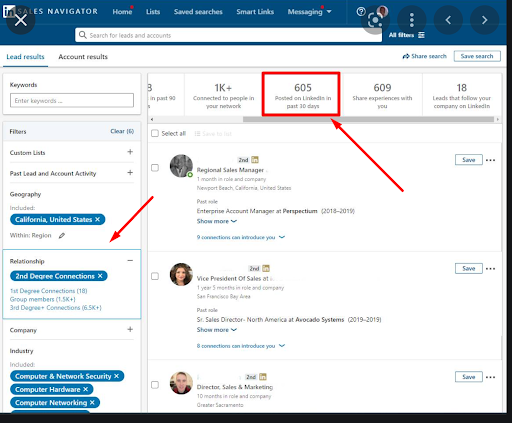Screen dimensions: 512x423
Task: Tick checkbox for Vice President Of Sales lead
Action: point(155,276)
